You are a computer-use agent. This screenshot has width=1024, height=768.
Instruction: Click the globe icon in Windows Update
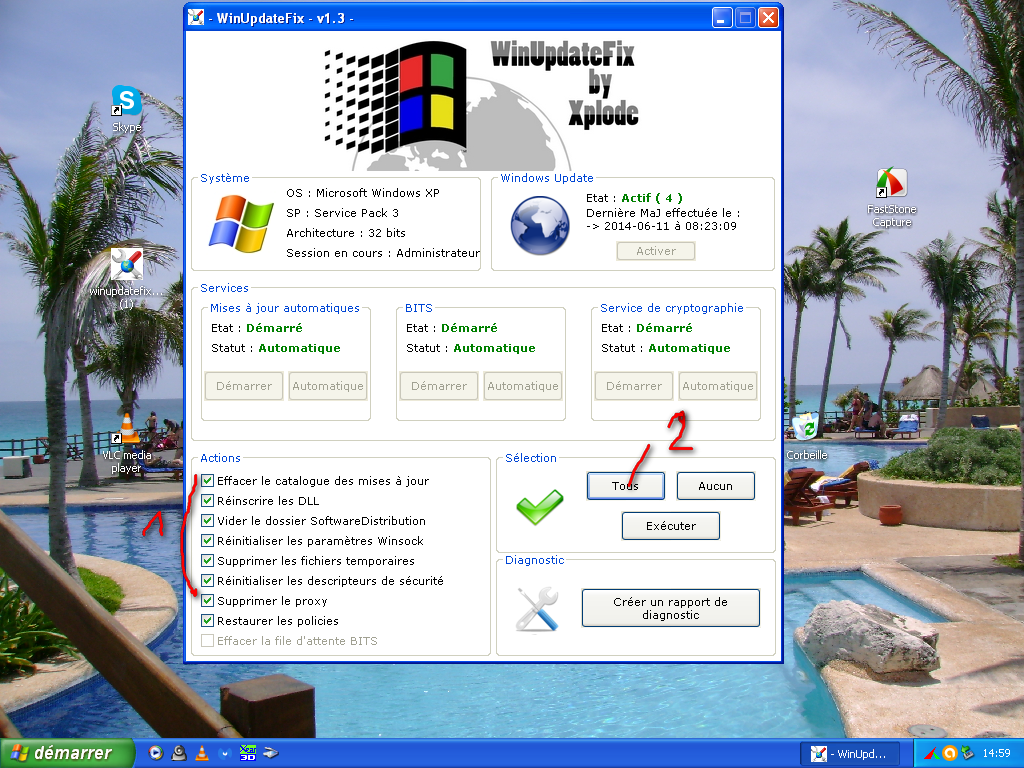540,225
